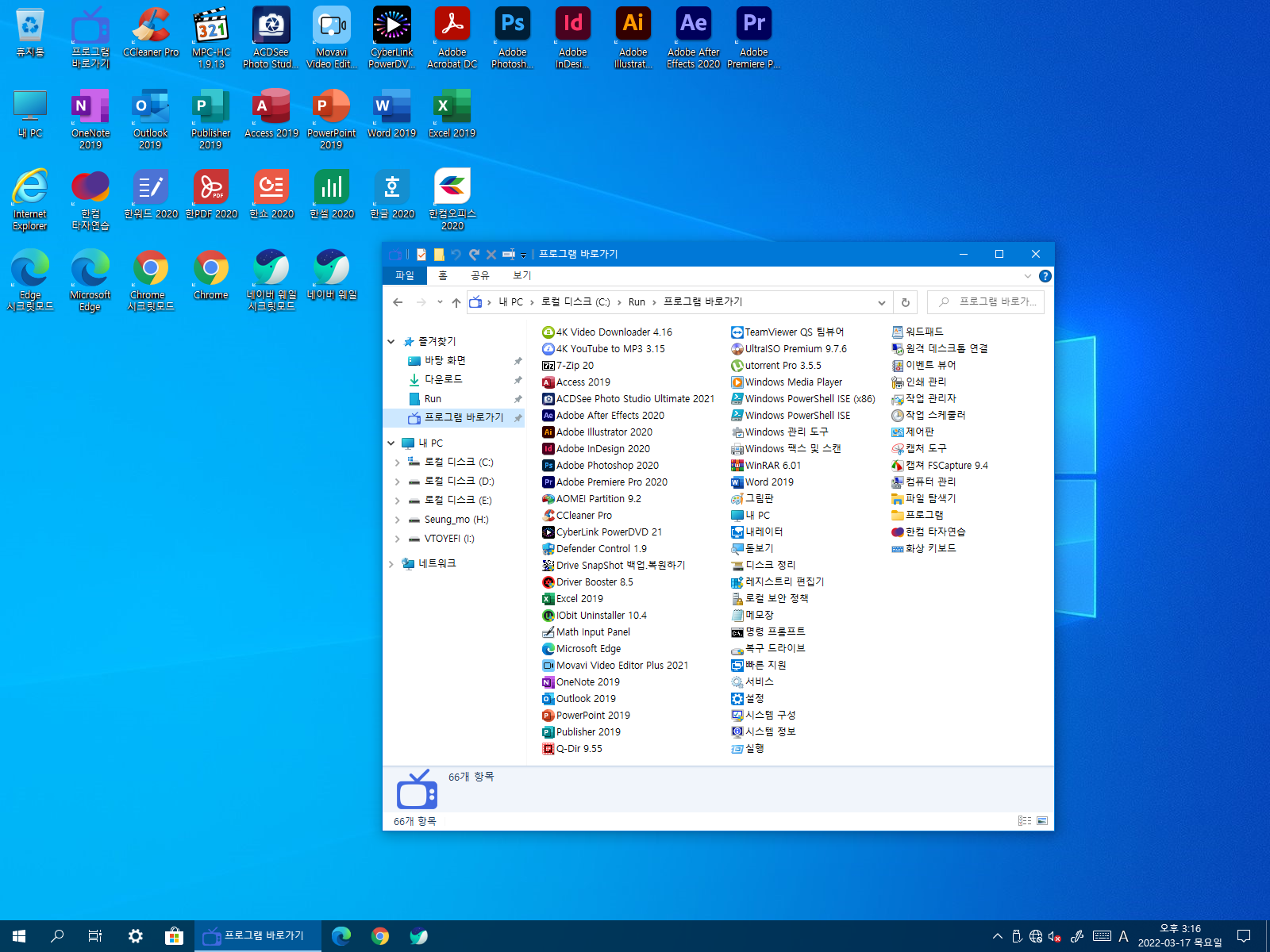
Task: Open Microsoft Store from taskbar
Action: 174,936
